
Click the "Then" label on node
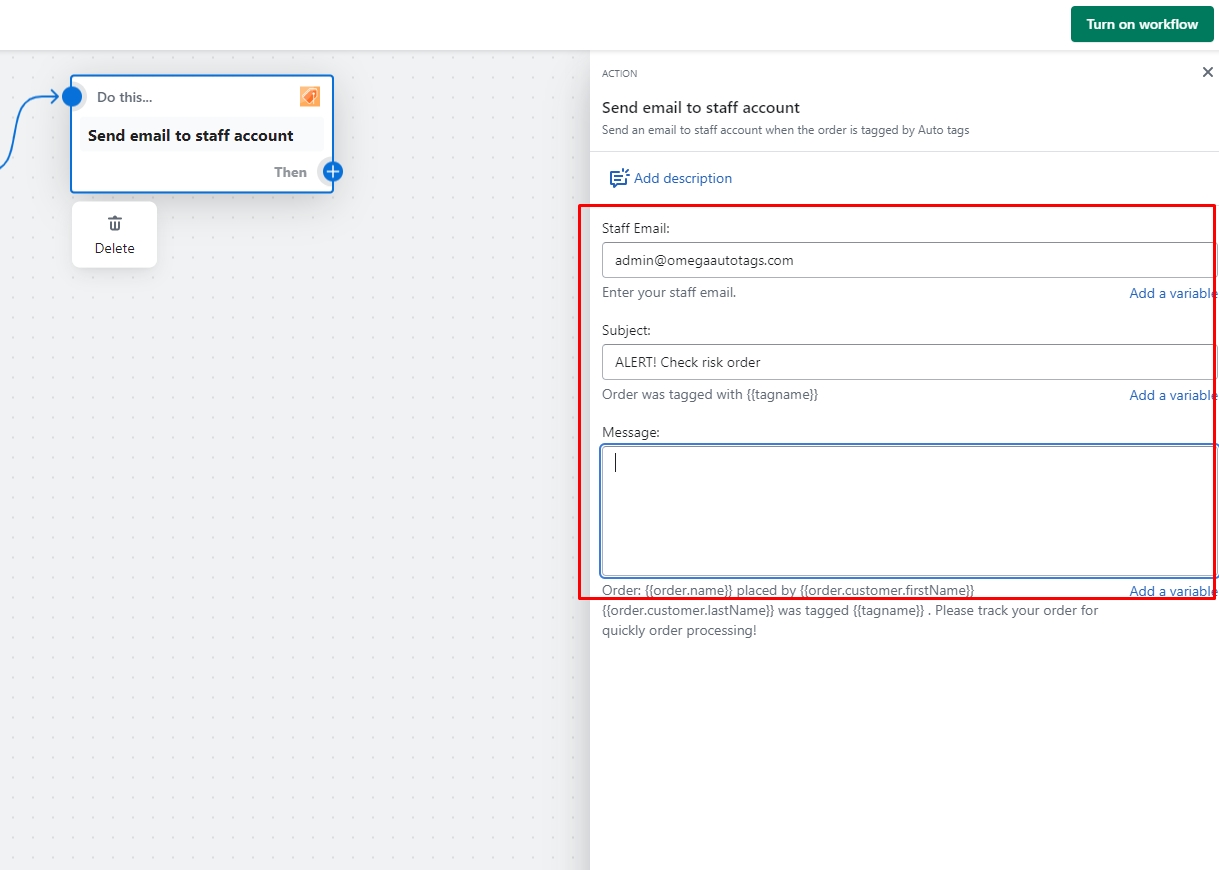click(290, 172)
